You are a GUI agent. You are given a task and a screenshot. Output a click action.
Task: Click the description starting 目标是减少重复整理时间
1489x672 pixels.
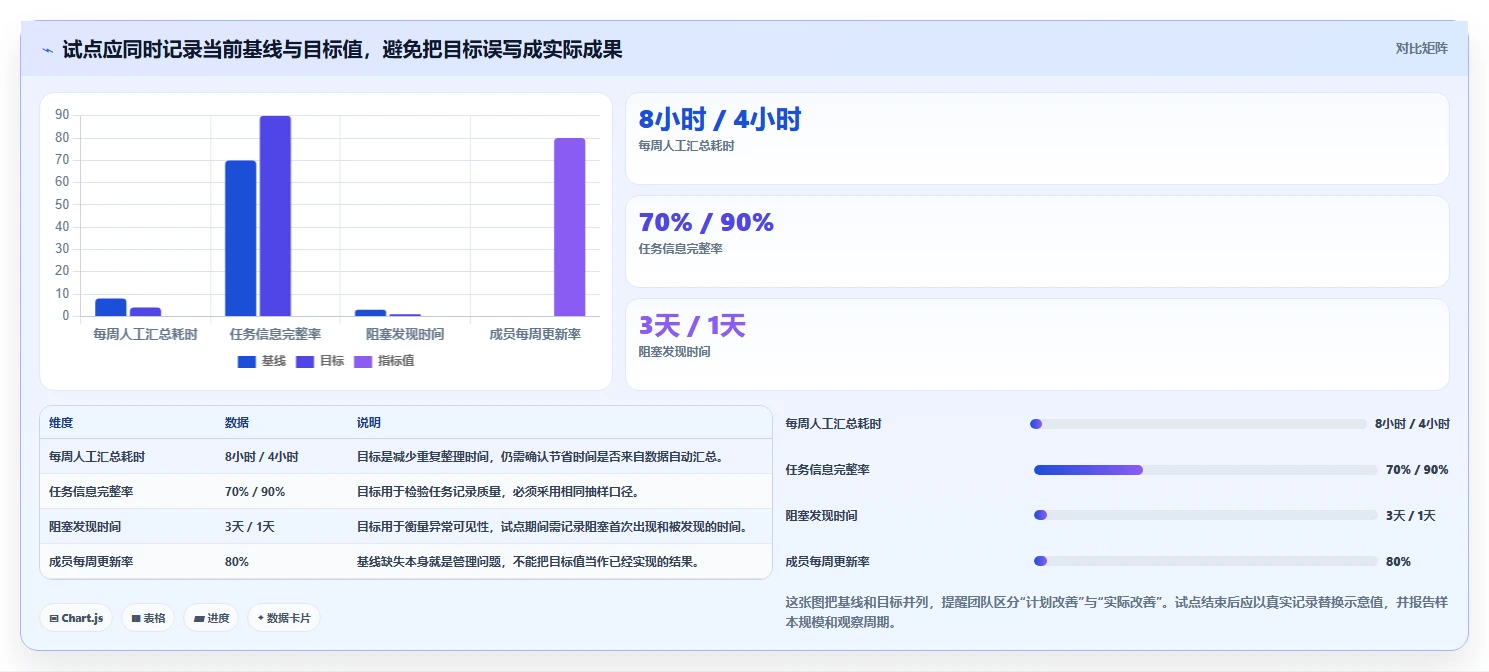click(x=540, y=457)
